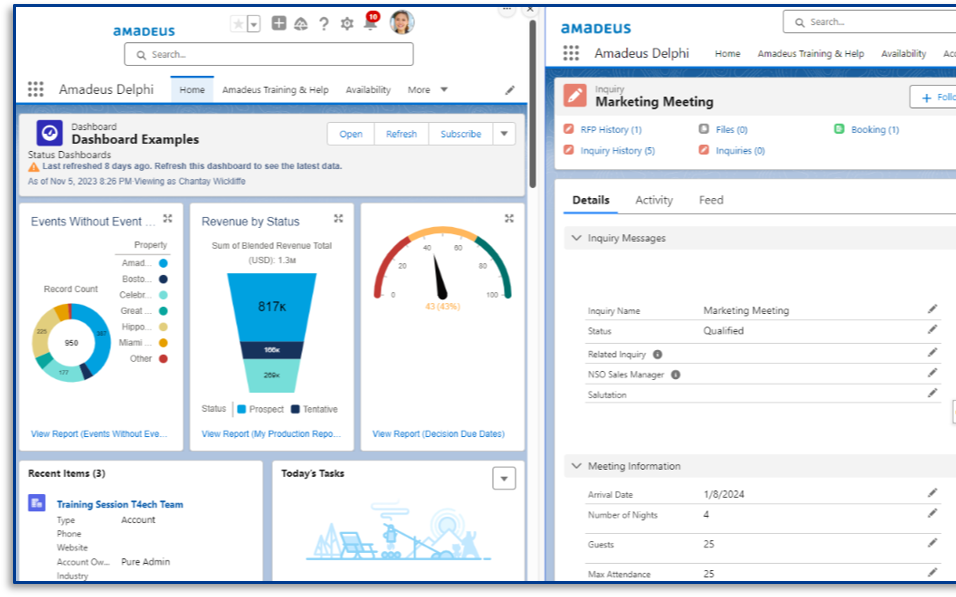The height and width of the screenshot is (597, 956).
Task: Open Booking (1) related list
Action: point(874,130)
